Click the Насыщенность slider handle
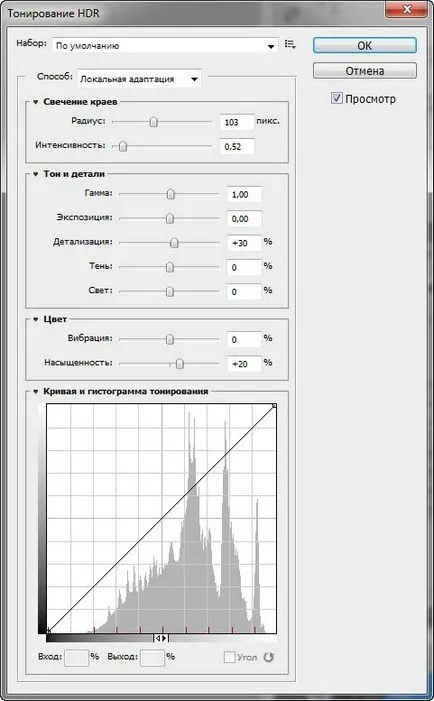434x701 pixels. pos(179,363)
